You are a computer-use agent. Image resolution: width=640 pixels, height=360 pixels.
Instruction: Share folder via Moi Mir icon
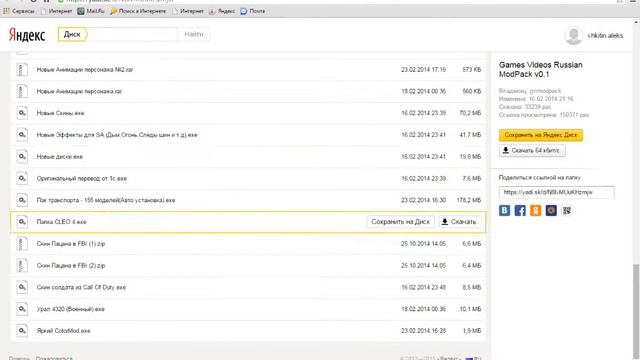click(551, 210)
